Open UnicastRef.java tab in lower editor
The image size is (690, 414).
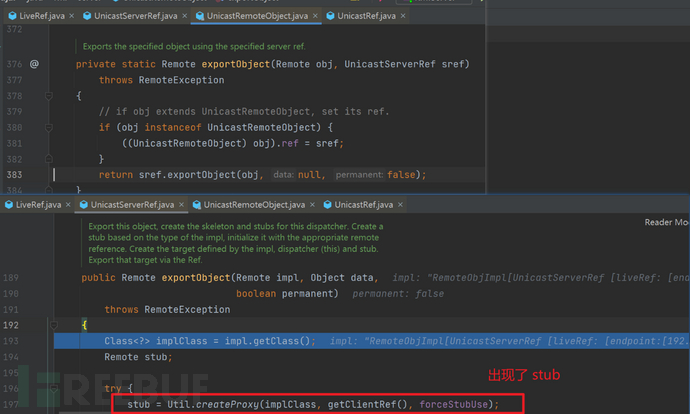point(363,205)
